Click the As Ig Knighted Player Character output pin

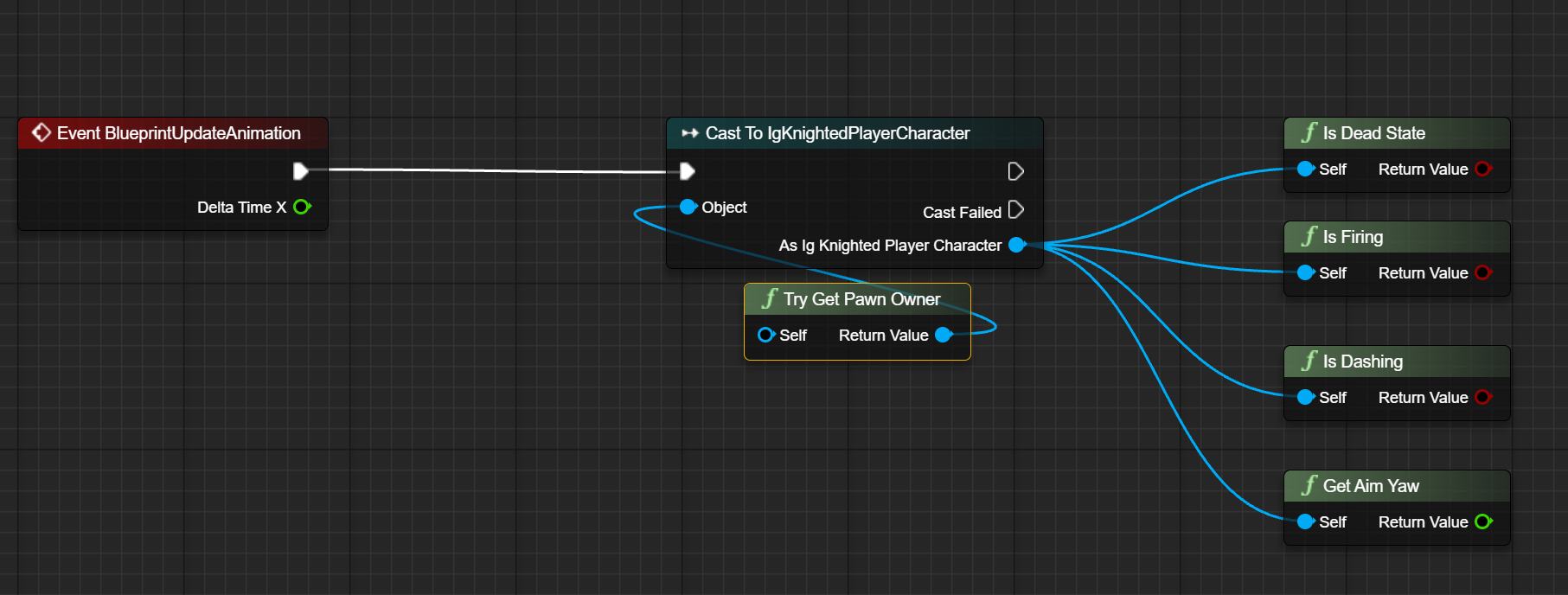[x=1017, y=245]
